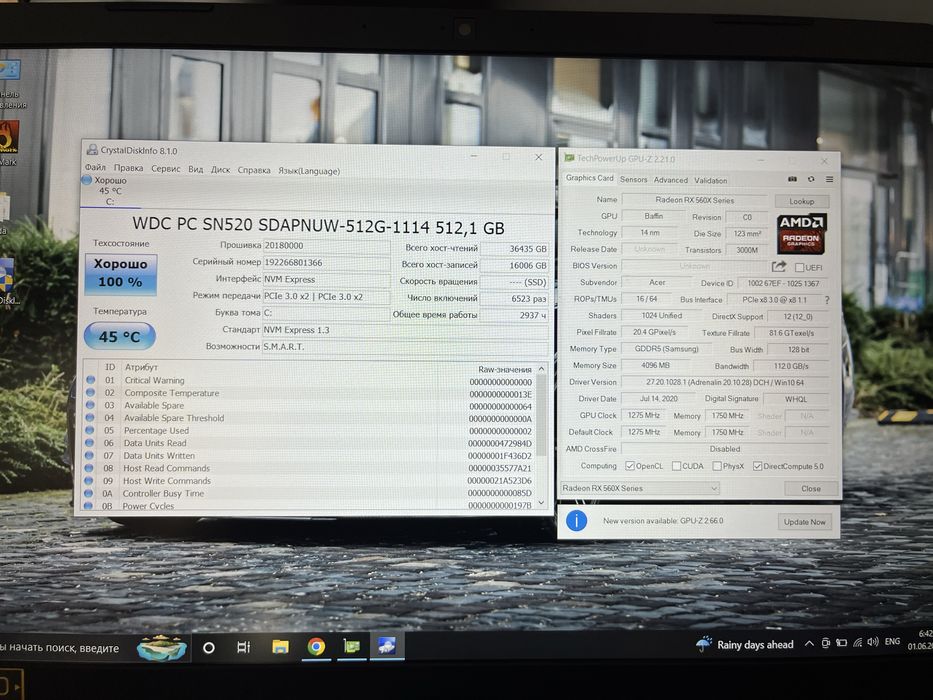Select the Data Units Written row
The height and width of the screenshot is (700, 933).
pos(309,456)
